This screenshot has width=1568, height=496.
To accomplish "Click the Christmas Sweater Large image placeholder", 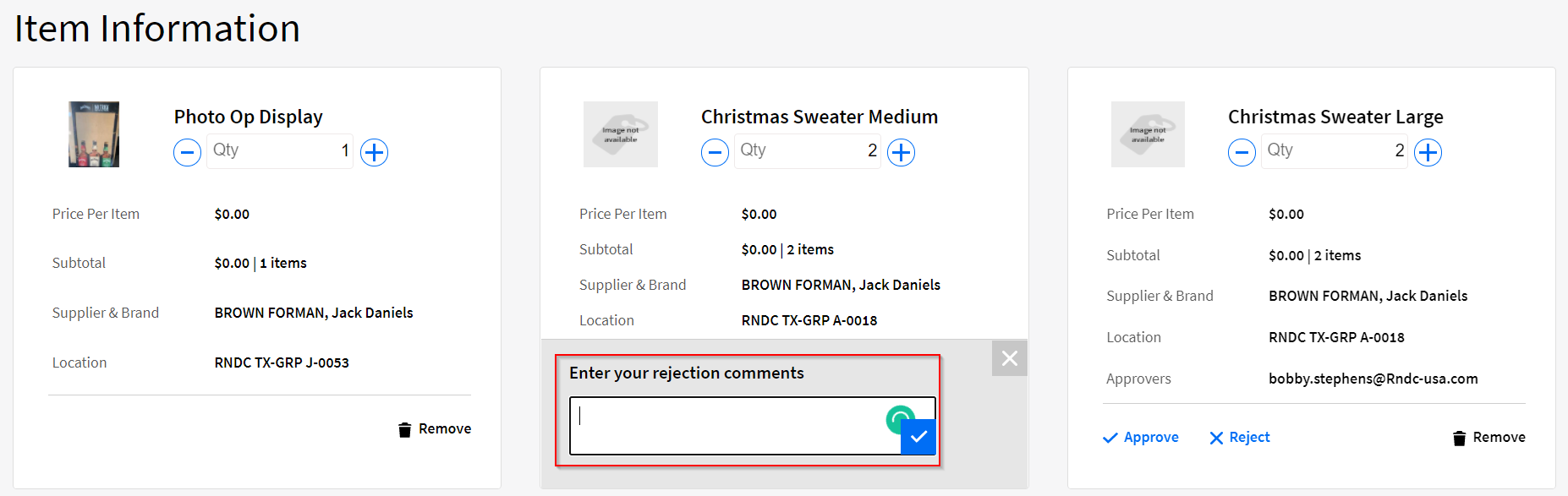I will coord(1148,134).
